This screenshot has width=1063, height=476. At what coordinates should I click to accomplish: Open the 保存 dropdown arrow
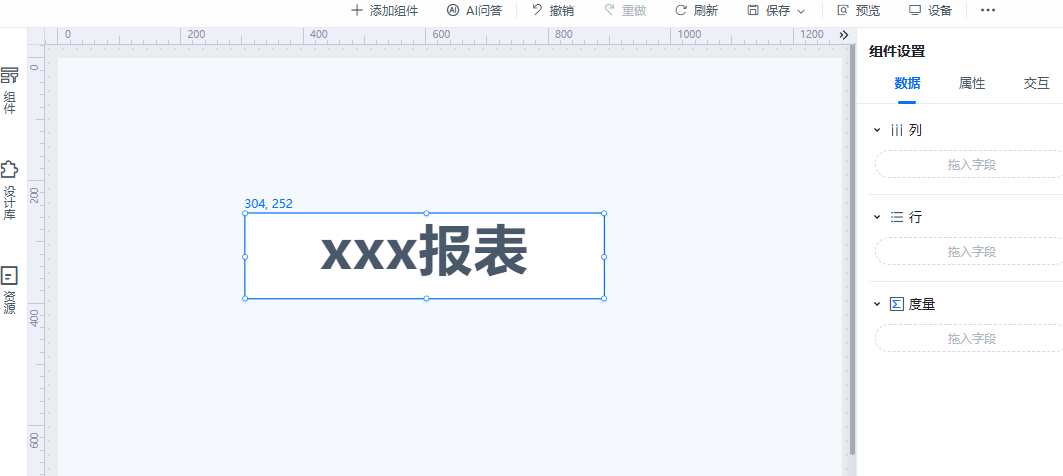click(801, 12)
